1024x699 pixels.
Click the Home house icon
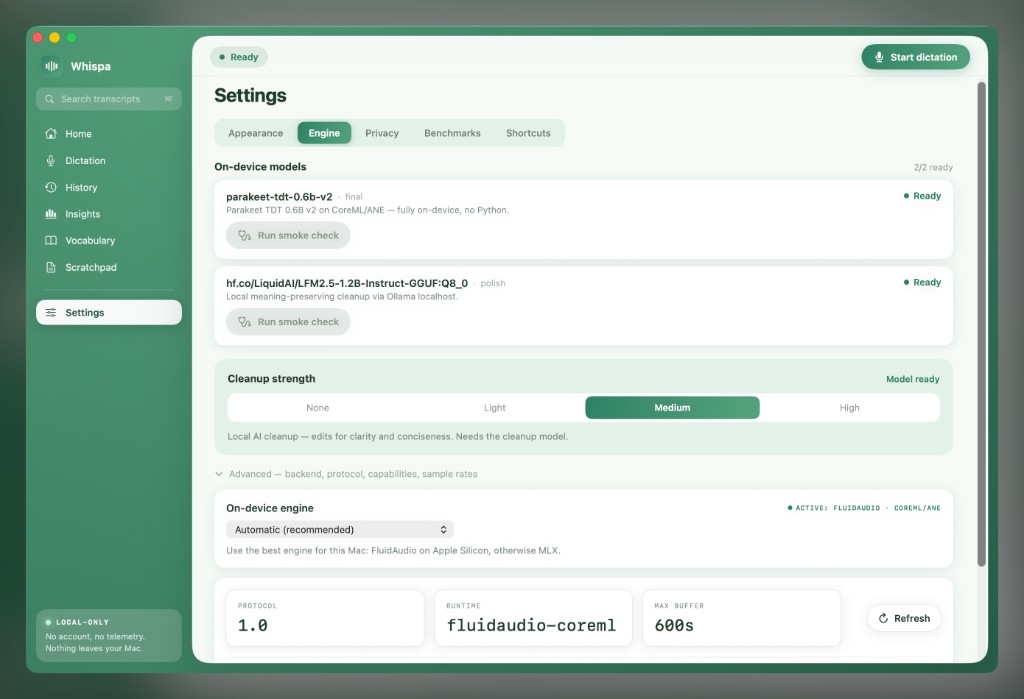51,134
